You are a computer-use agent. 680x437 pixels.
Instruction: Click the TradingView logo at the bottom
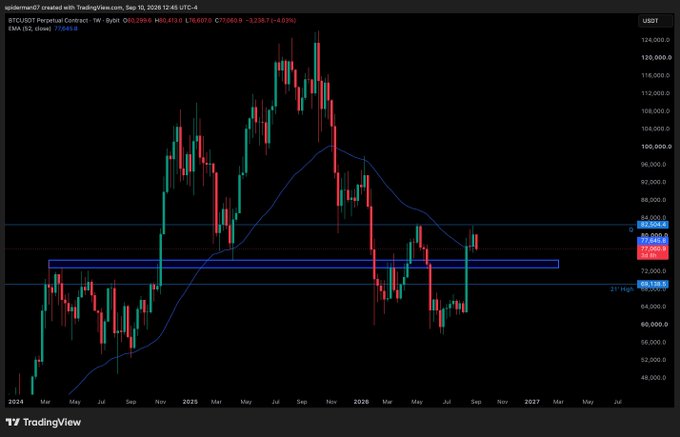coord(43,422)
